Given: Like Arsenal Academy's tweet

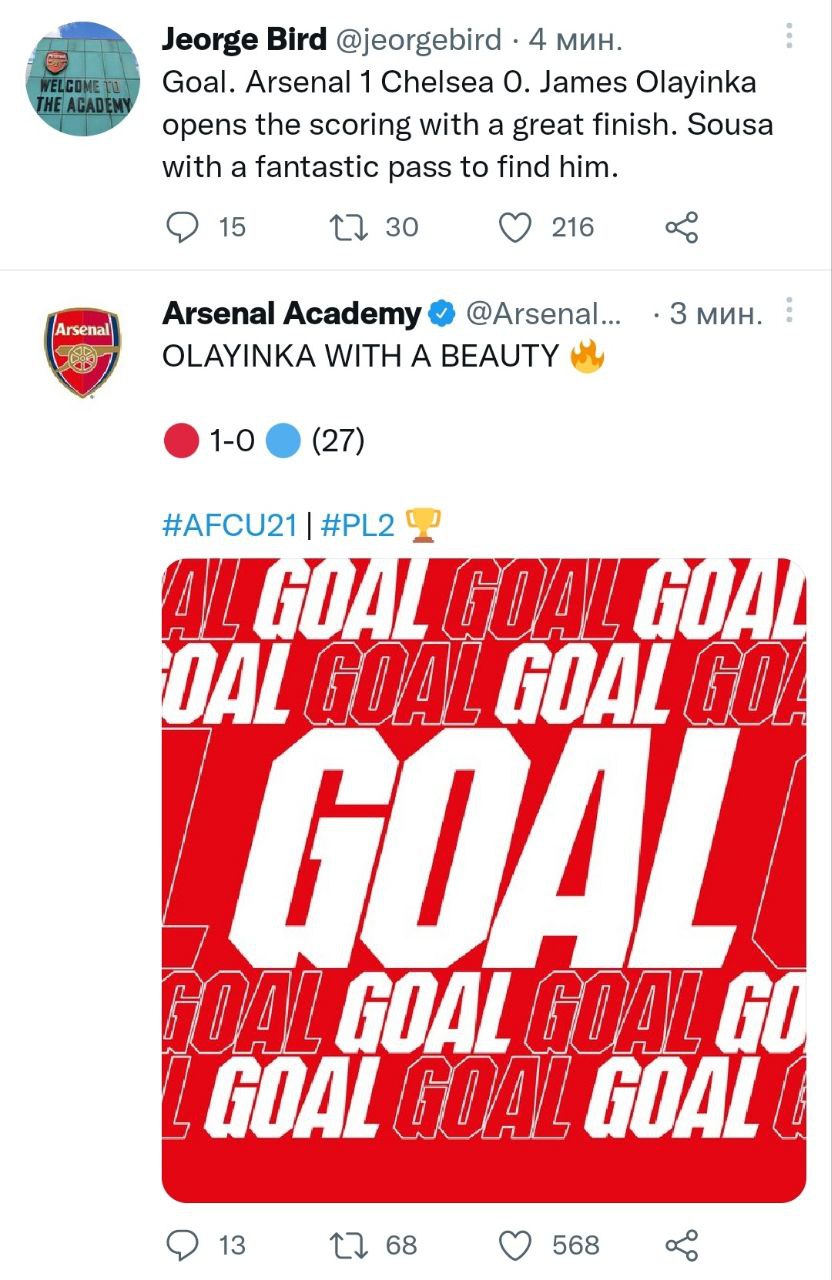Looking at the screenshot, I should click(x=514, y=1245).
